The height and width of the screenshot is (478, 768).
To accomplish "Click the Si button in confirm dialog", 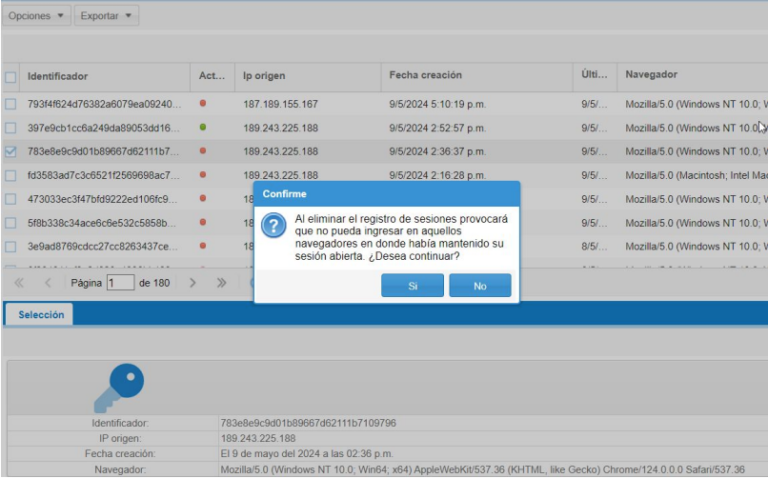I will point(412,286).
